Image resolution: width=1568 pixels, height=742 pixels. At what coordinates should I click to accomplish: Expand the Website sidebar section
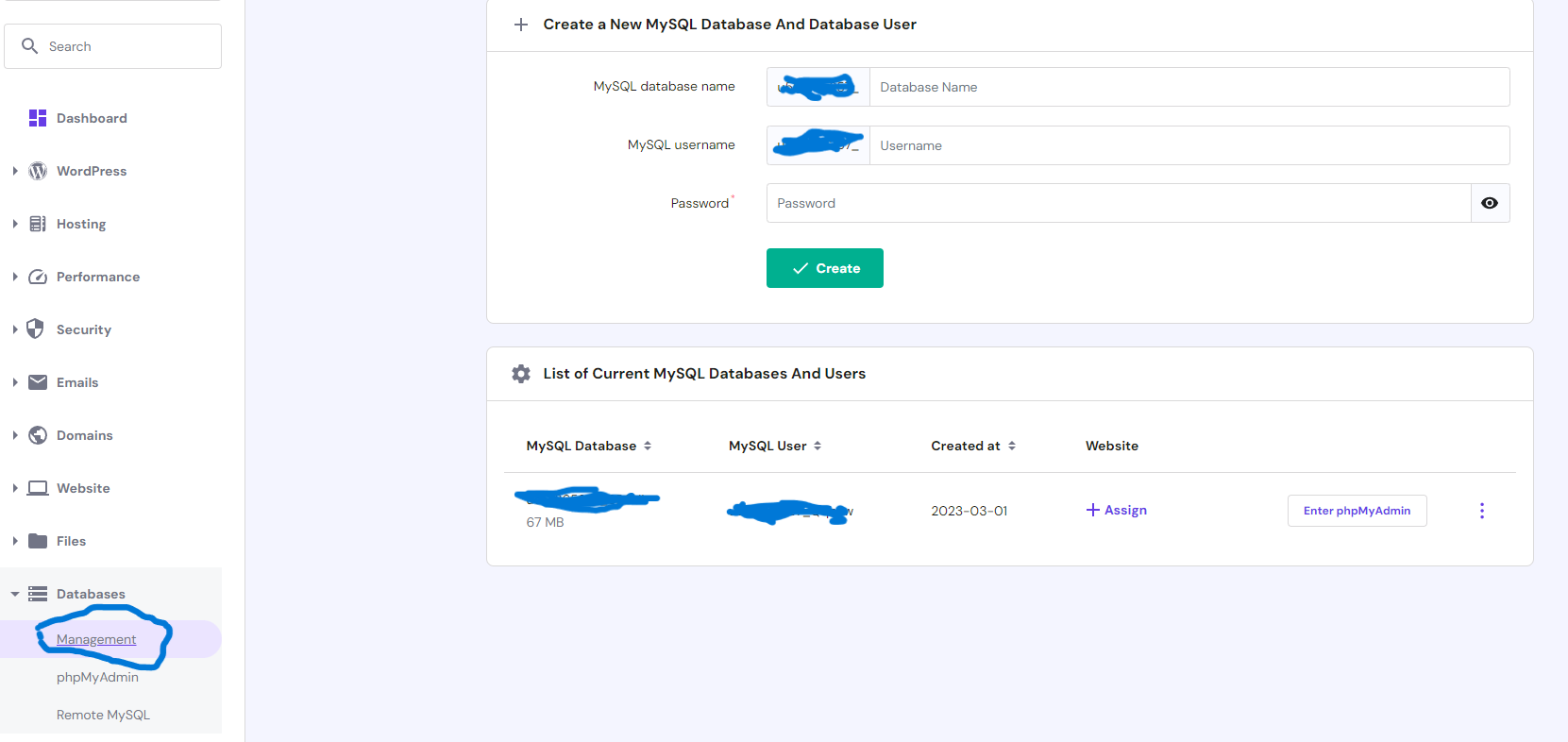15,488
